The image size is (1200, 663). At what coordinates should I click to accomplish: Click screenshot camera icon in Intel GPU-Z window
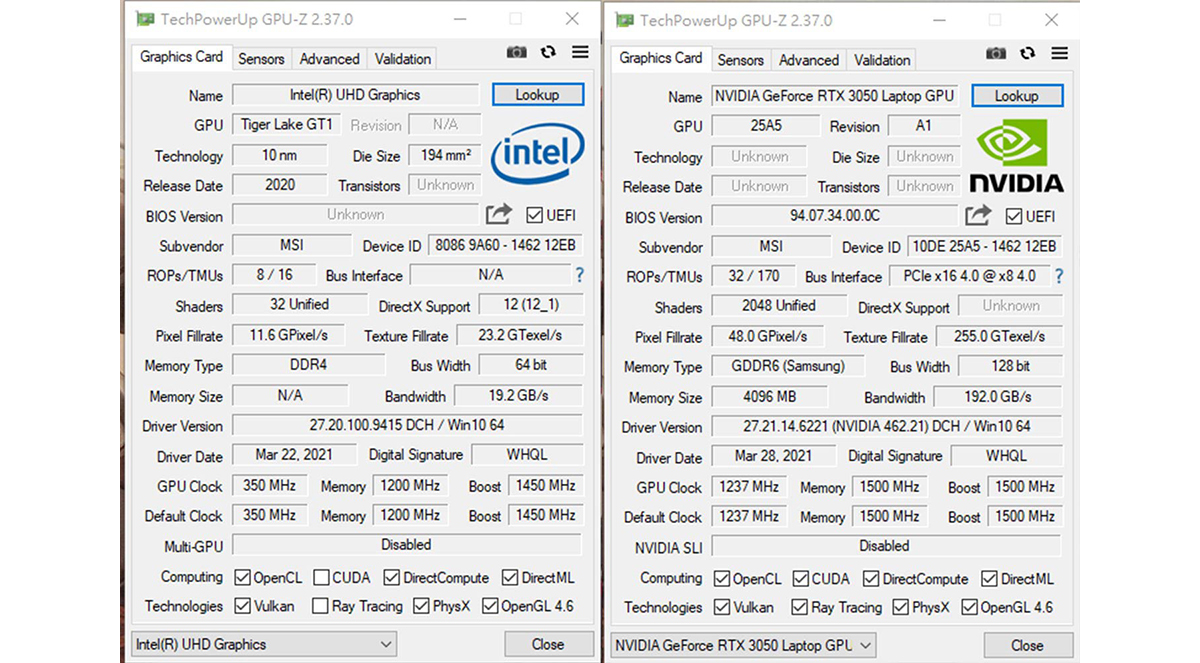coord(516,53)
